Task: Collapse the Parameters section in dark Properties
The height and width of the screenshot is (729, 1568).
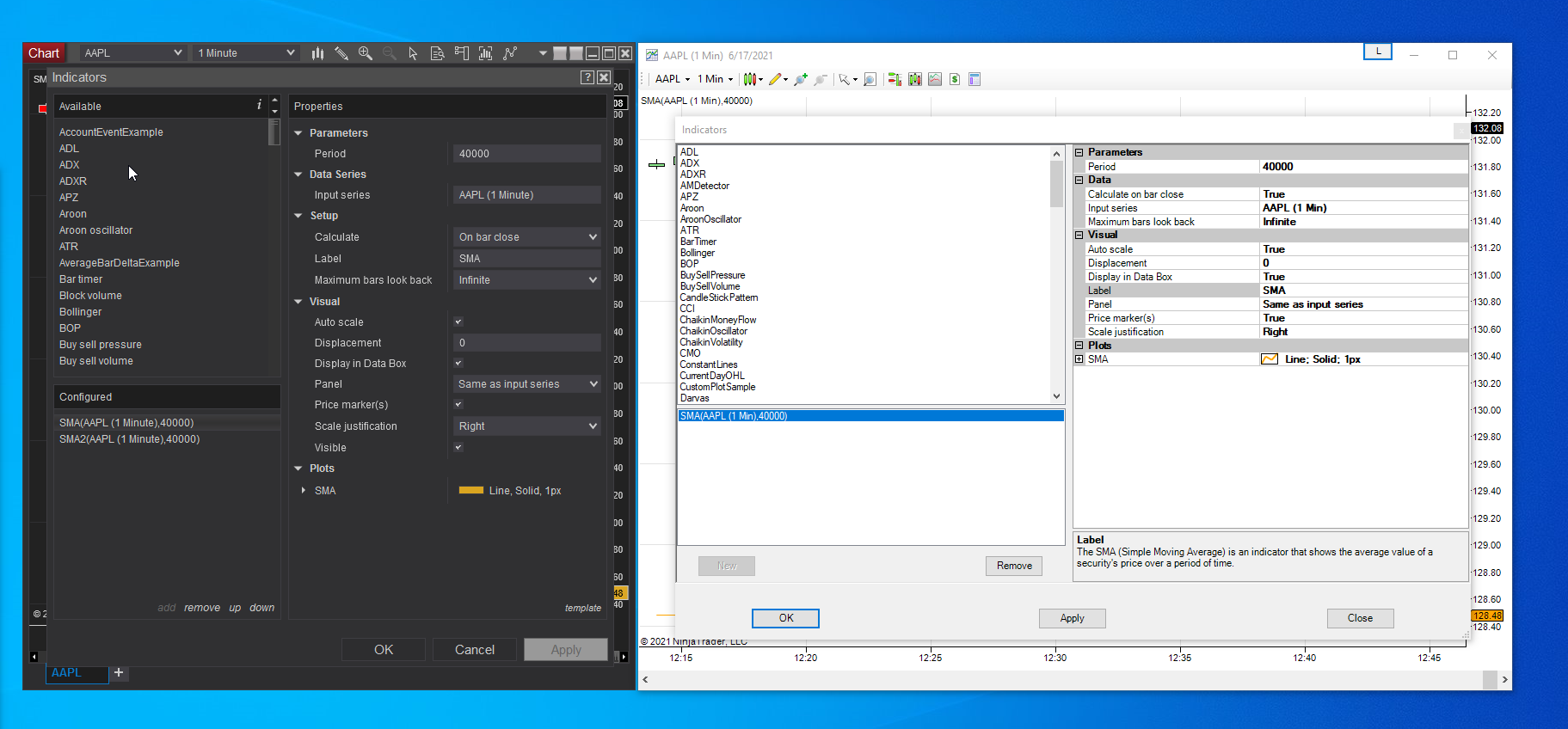Action: tap(298, 133)
